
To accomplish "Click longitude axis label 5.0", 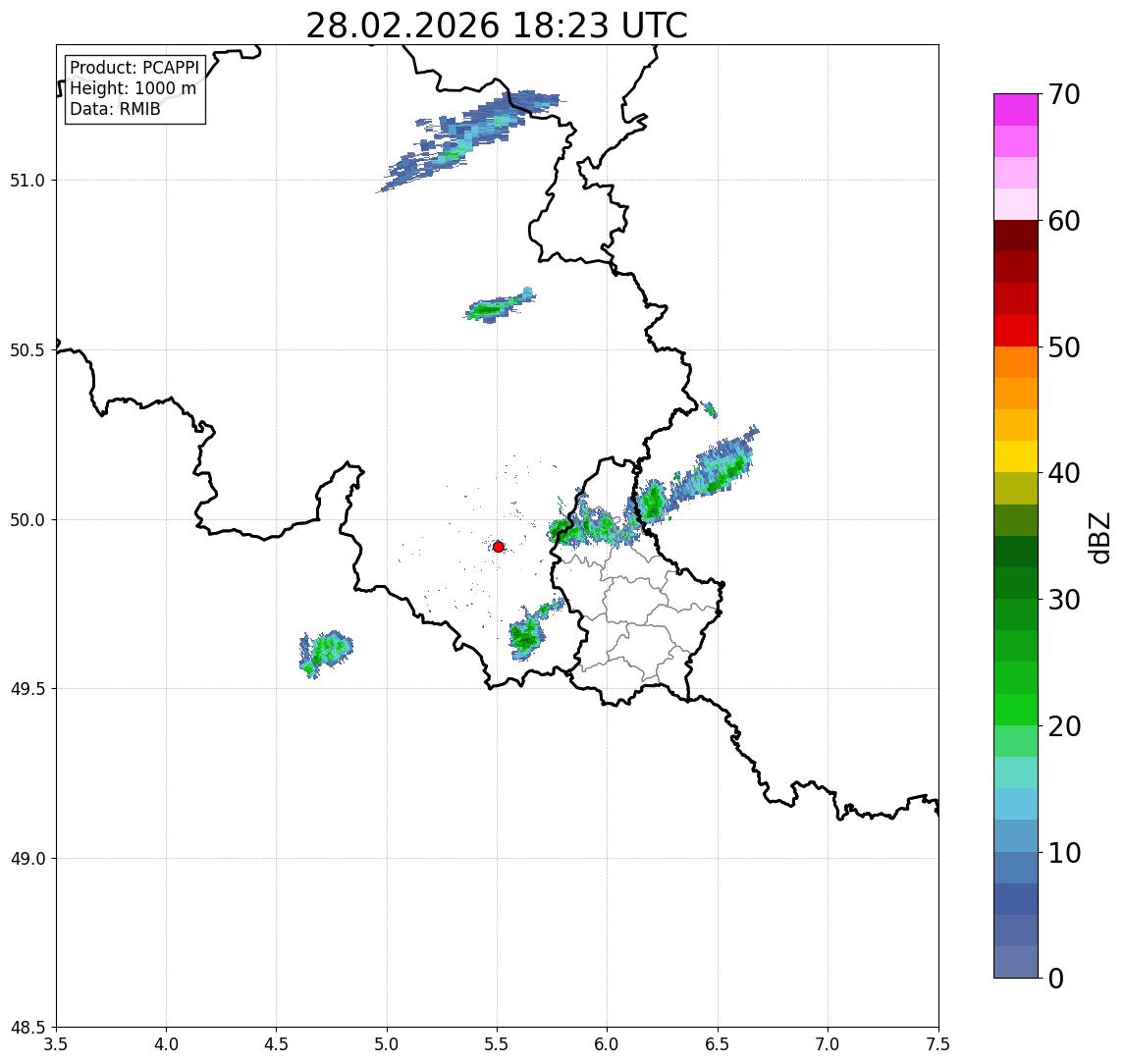I will (387, 1044).
